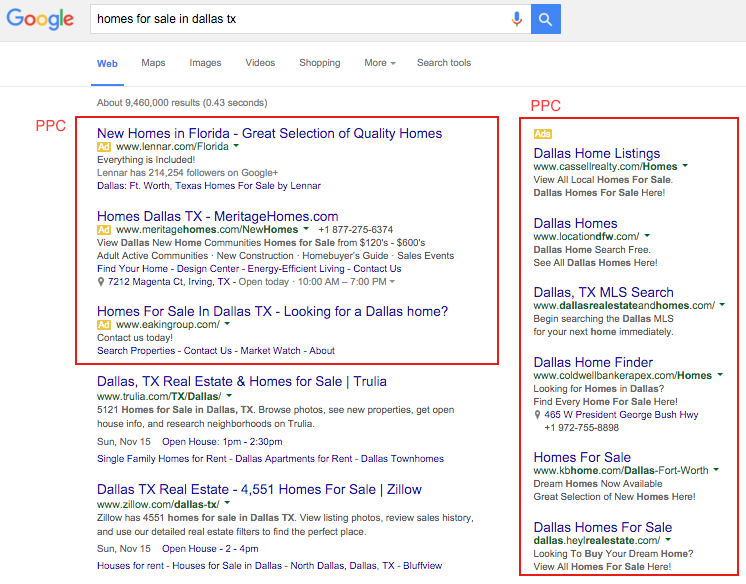Open the 'Dallas Homes' ad from locationdfw
Viewport: 746px width, 584px height.
coord(575,223)
